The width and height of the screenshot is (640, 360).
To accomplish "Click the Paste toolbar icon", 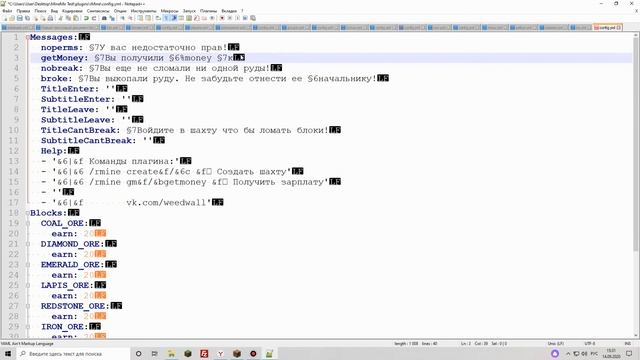I will (76, 18).
